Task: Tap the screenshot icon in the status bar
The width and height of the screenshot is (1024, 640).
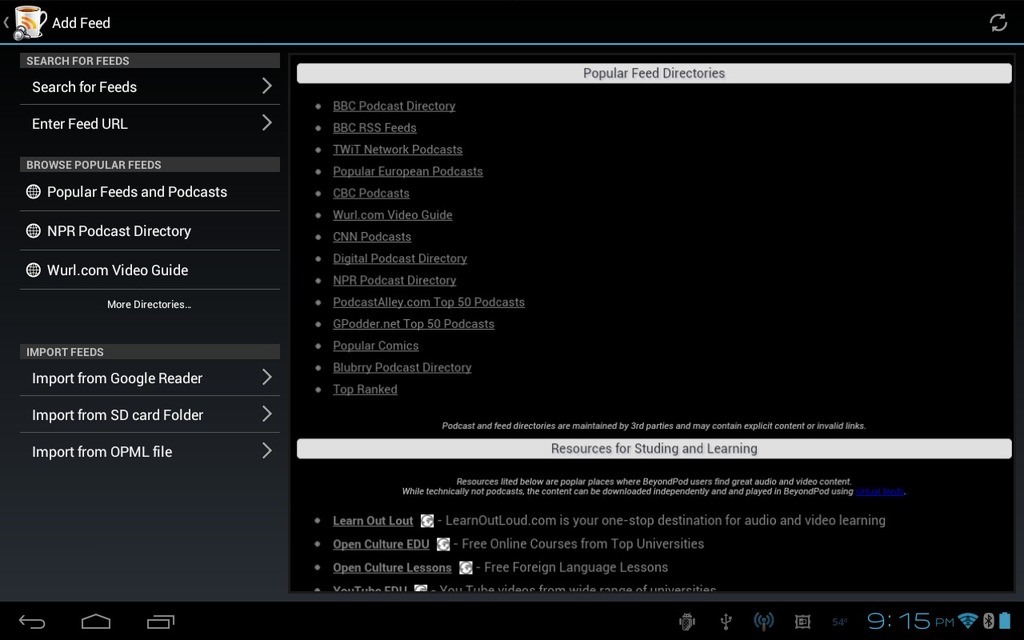Action: pos(803,622)
